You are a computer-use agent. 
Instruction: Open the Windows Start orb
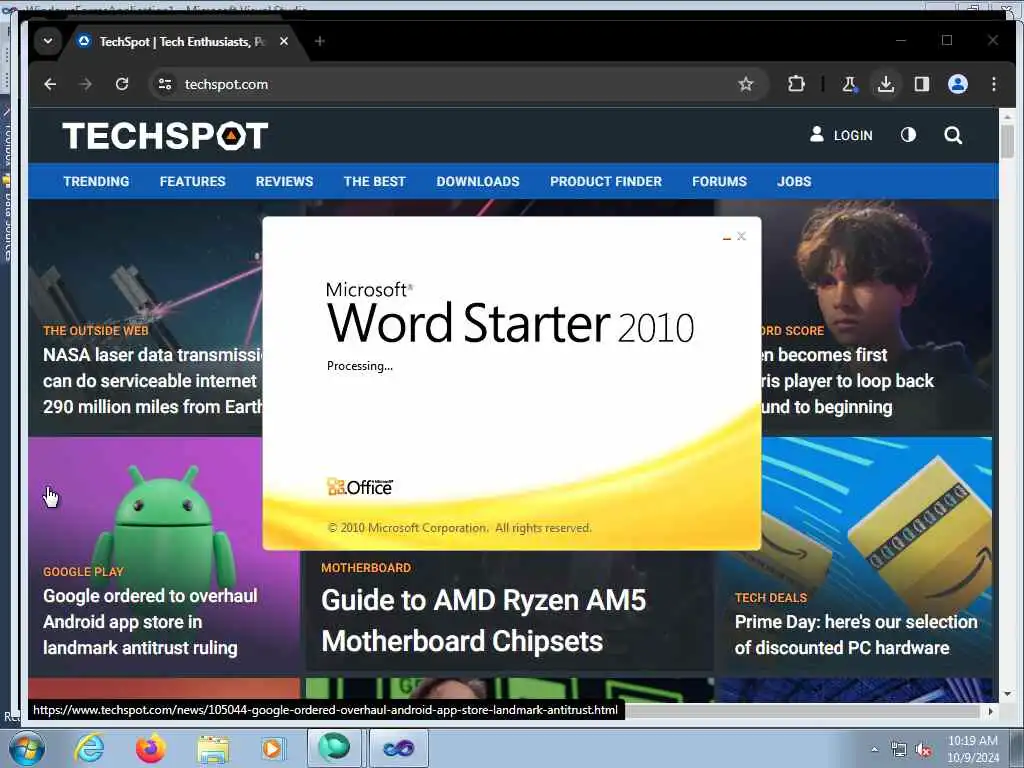[x=27, y=749]
